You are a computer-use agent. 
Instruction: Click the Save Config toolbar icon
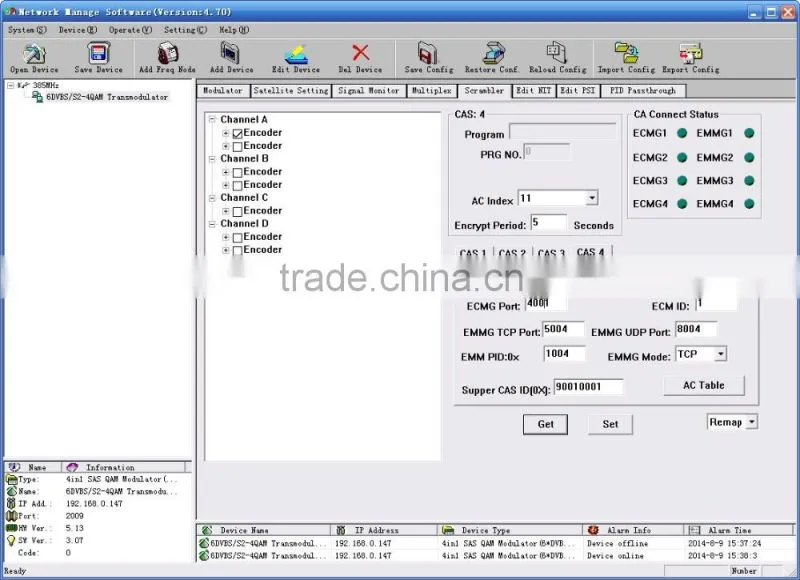[429, 58]
